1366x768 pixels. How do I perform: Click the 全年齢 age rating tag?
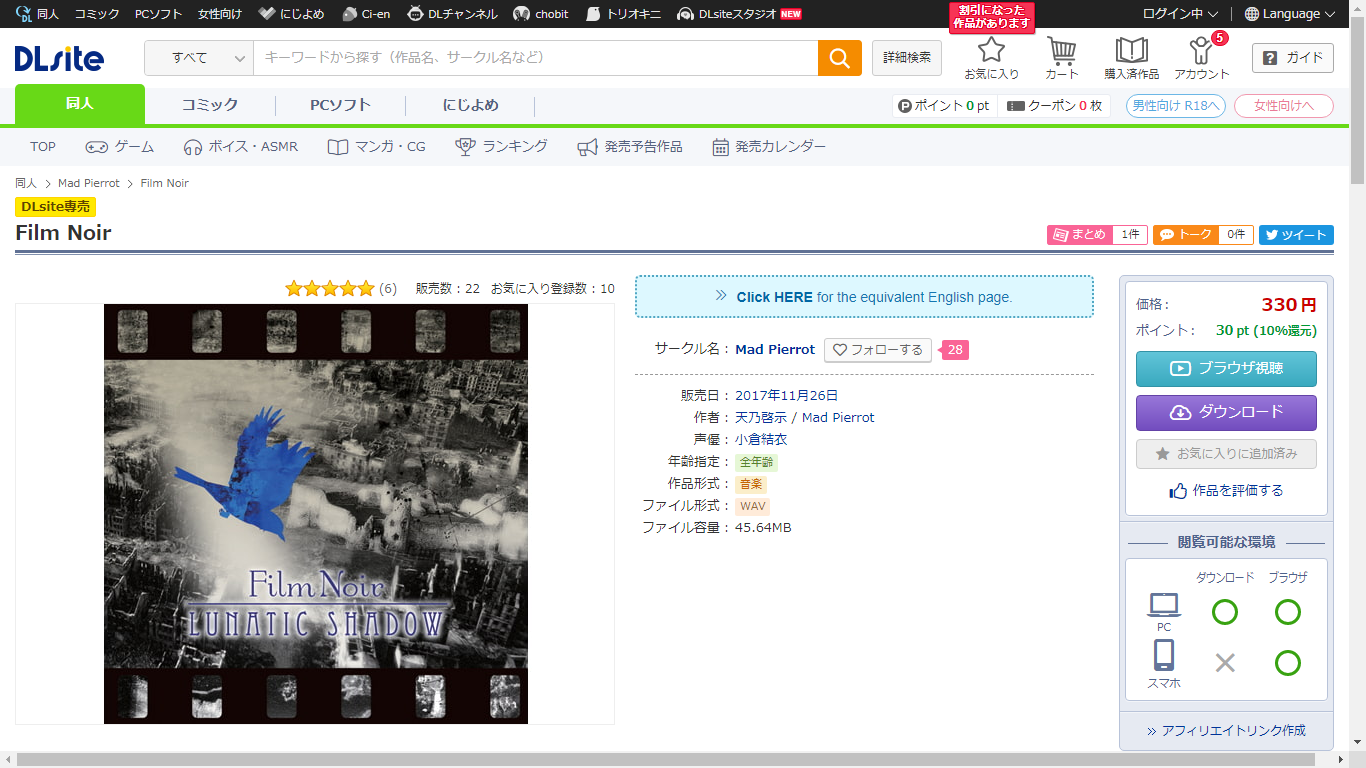[x=756, y=463]
